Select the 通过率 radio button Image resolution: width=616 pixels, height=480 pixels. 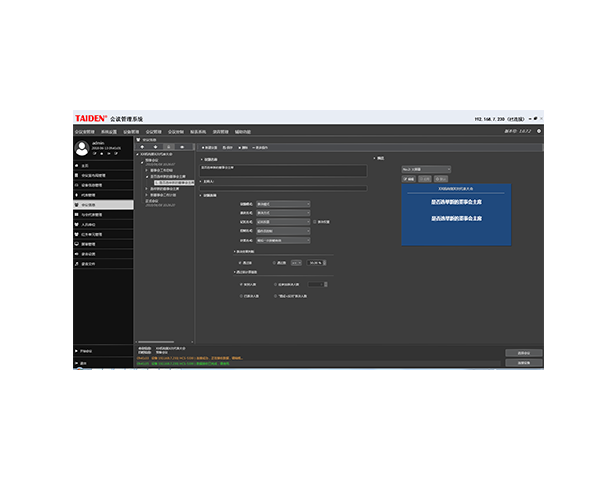[238, 262]
